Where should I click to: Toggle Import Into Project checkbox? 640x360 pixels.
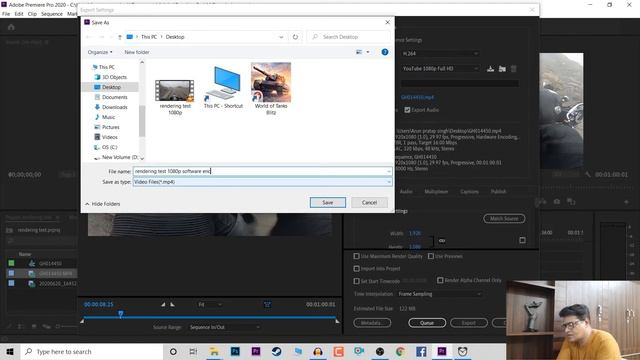point(356,269)
